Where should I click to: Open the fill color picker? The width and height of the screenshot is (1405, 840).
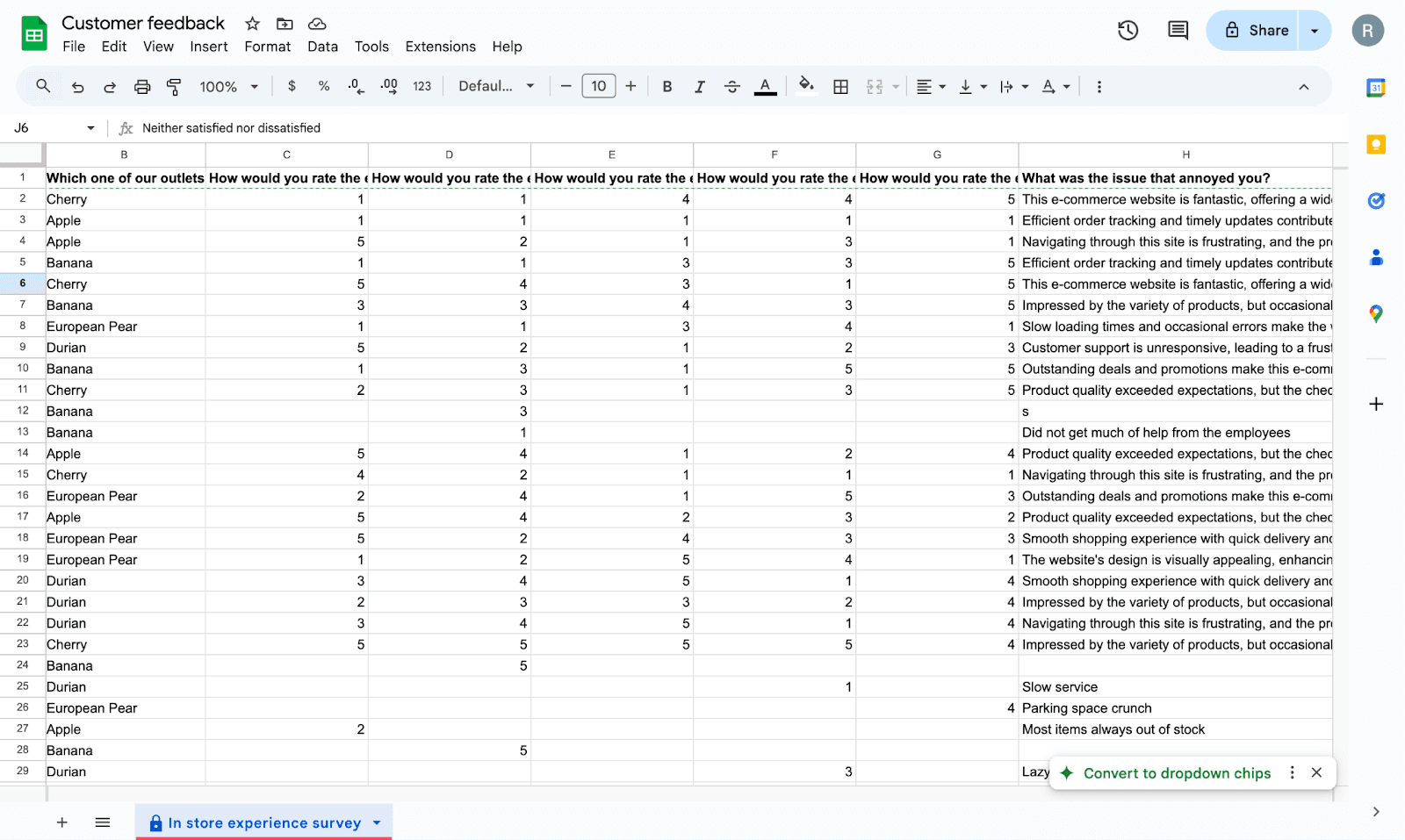pos(805,86)
